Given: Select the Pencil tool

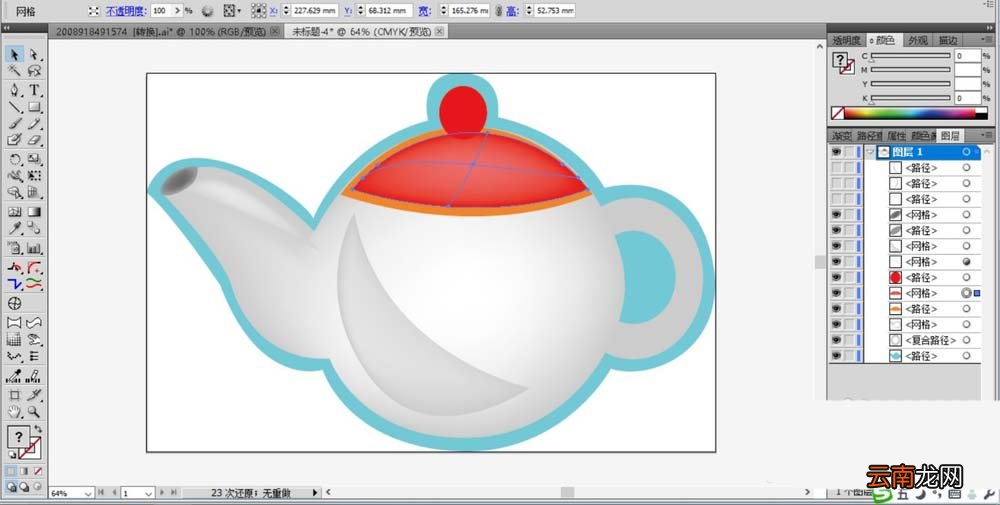Looking at the screenshot, I should click(x=34, y=123).
